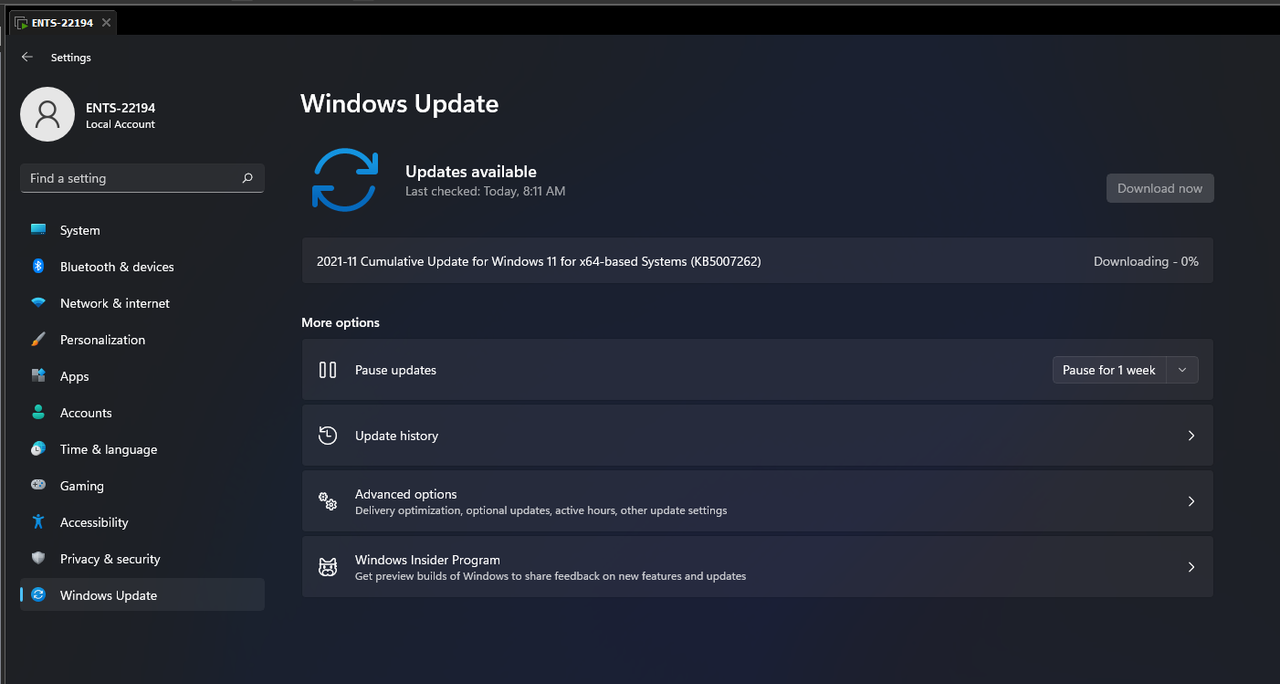1280x684 pixels.
Task: Open Gaming settings
Action: (x=142, y=486)
